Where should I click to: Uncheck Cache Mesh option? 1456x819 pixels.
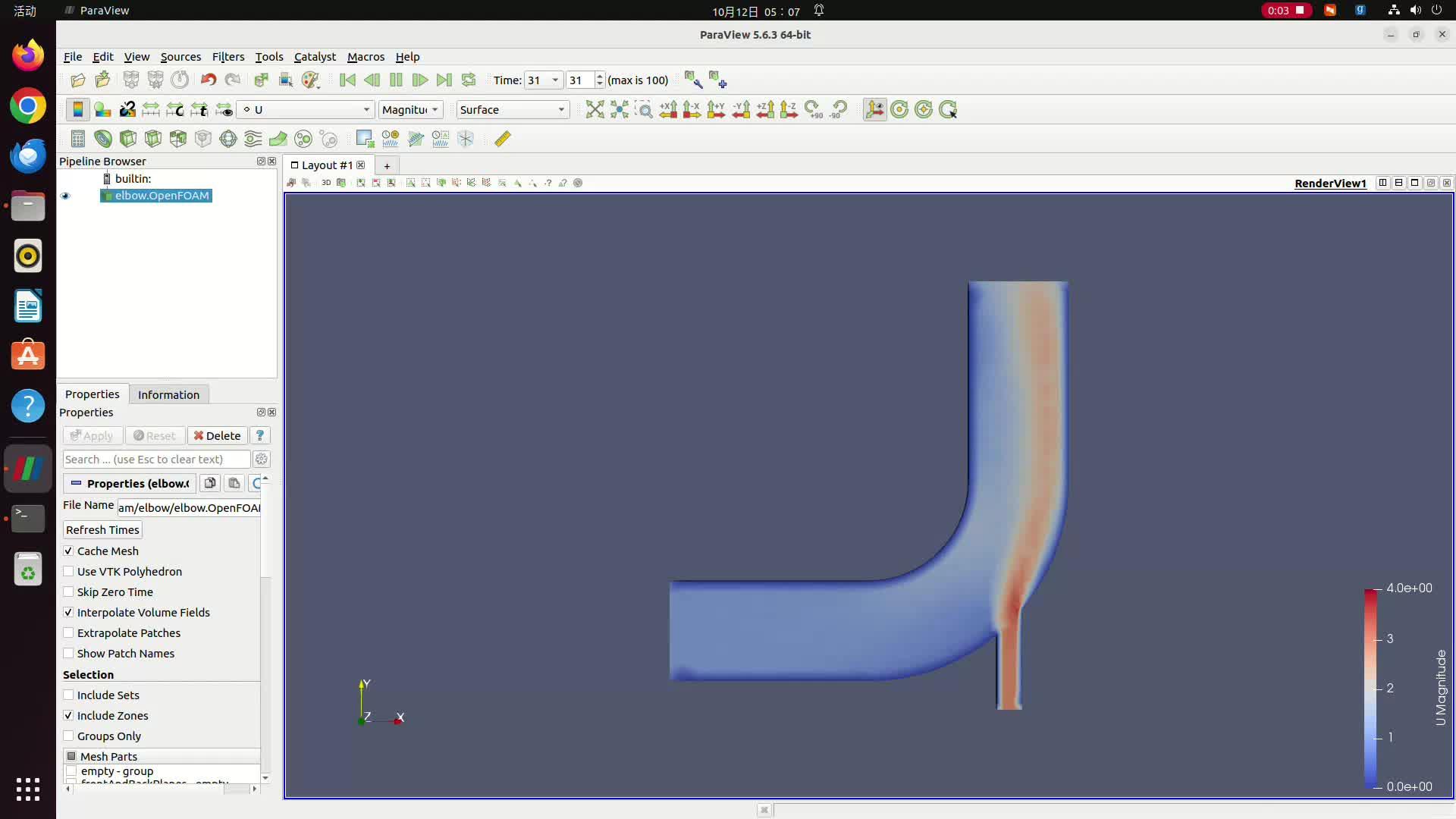[x=69, y=551]
